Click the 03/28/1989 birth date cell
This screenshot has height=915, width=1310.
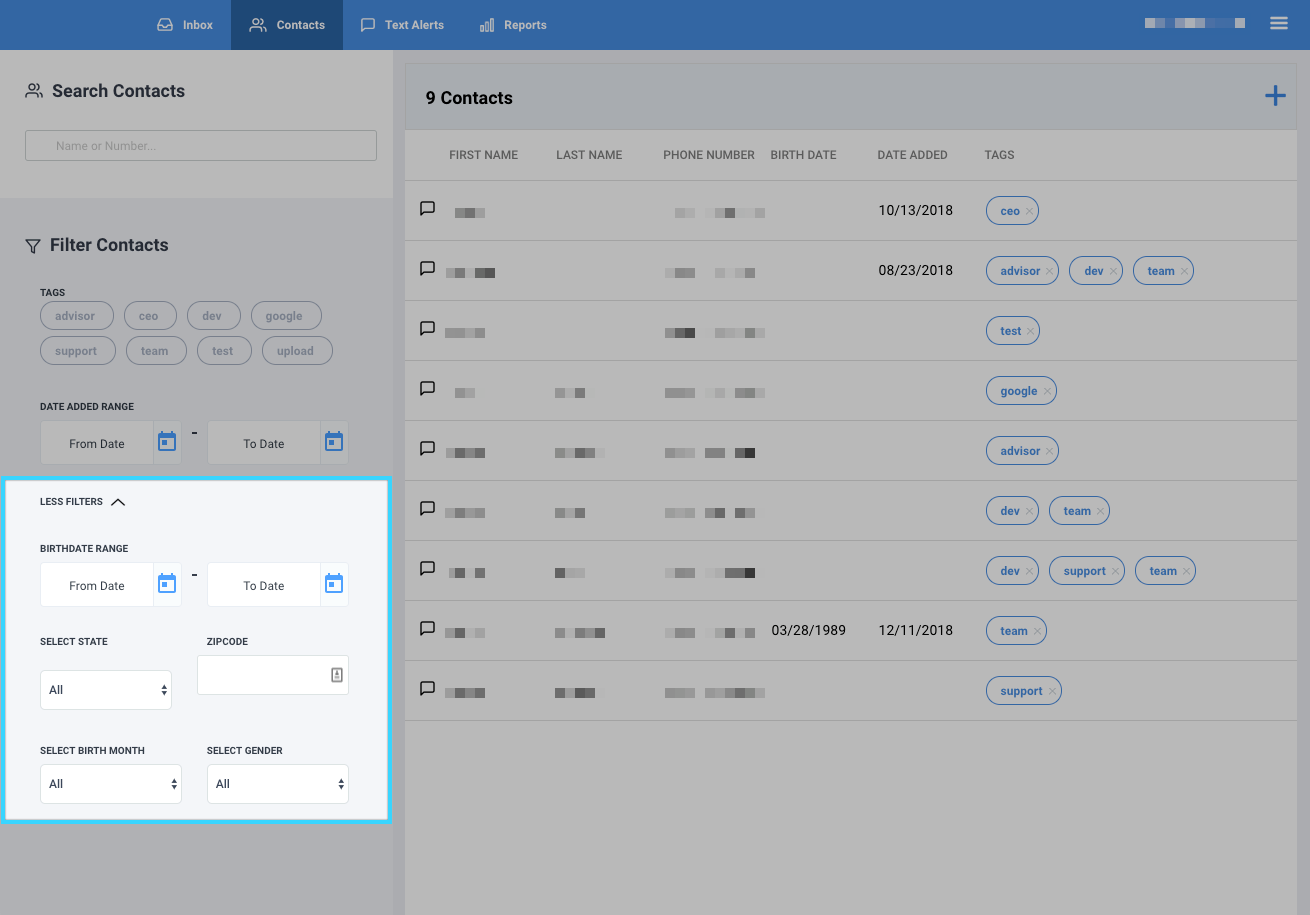tap(809, 630)
